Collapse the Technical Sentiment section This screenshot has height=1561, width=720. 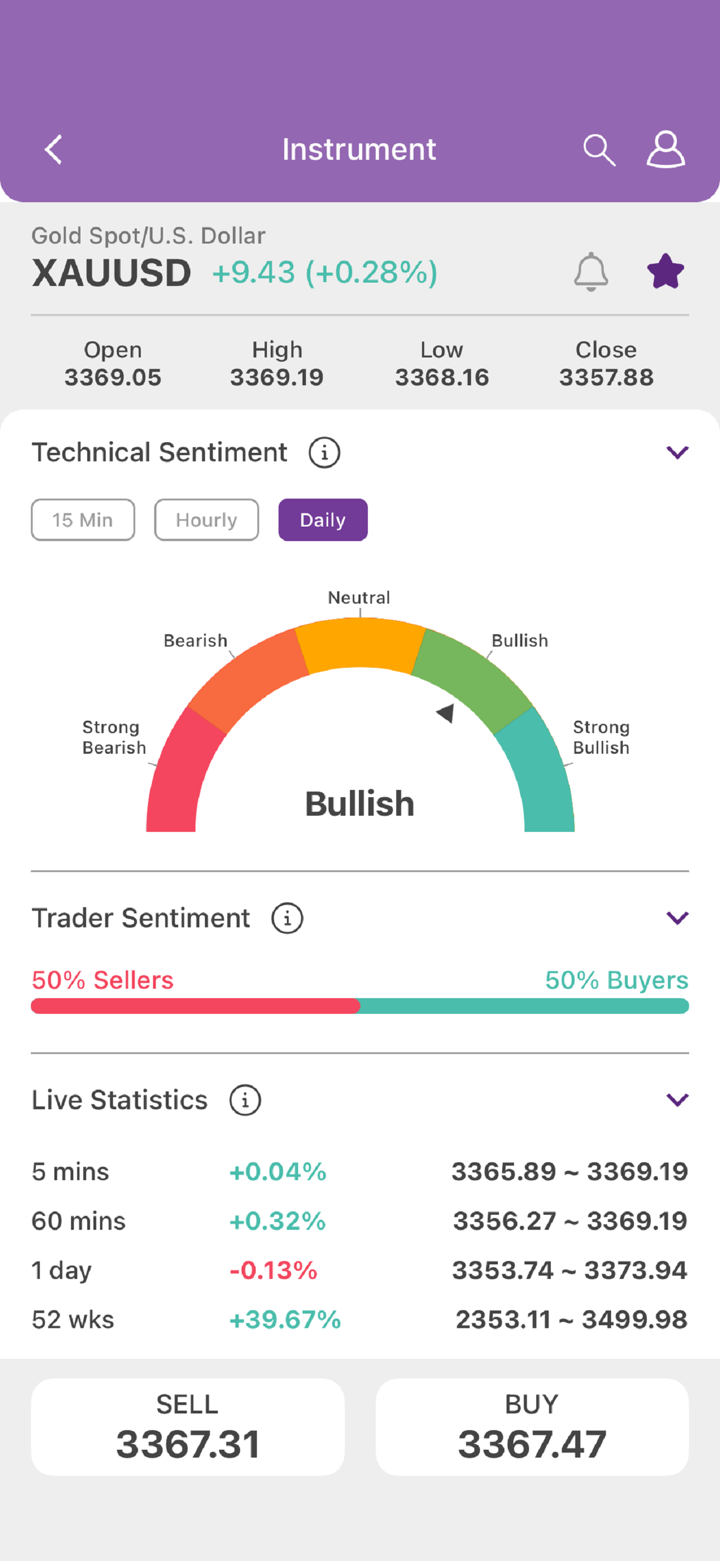coord(677,453)
